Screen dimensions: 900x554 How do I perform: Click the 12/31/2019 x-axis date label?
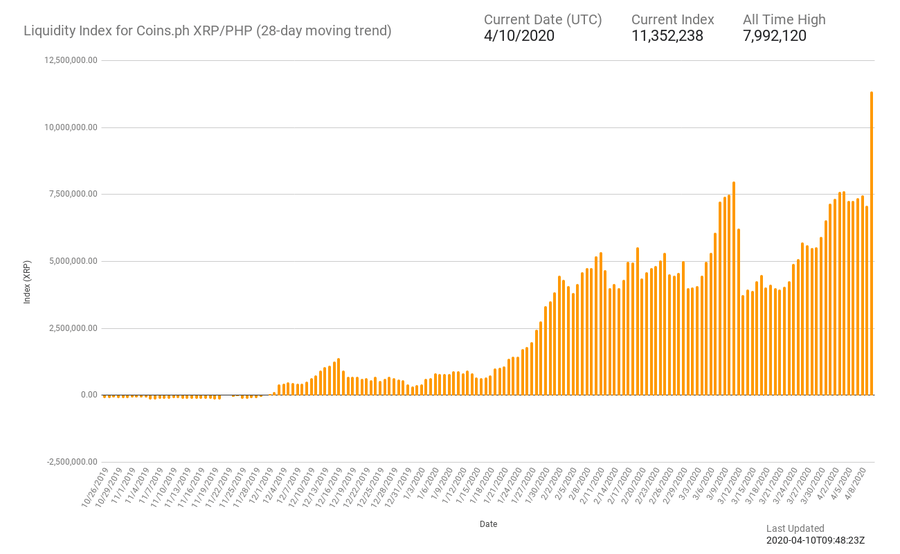pyautogui.click(x=399, y=487)
